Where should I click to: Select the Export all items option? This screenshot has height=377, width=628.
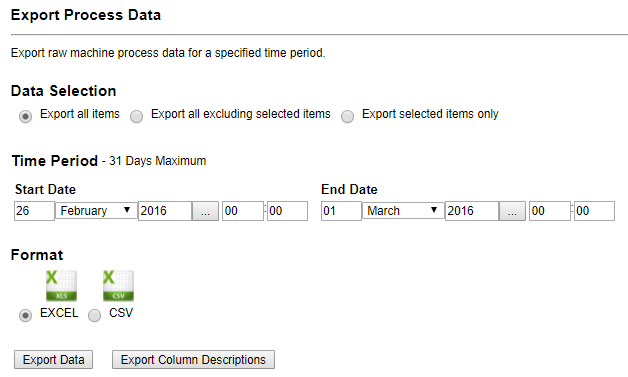click(25, 116)
